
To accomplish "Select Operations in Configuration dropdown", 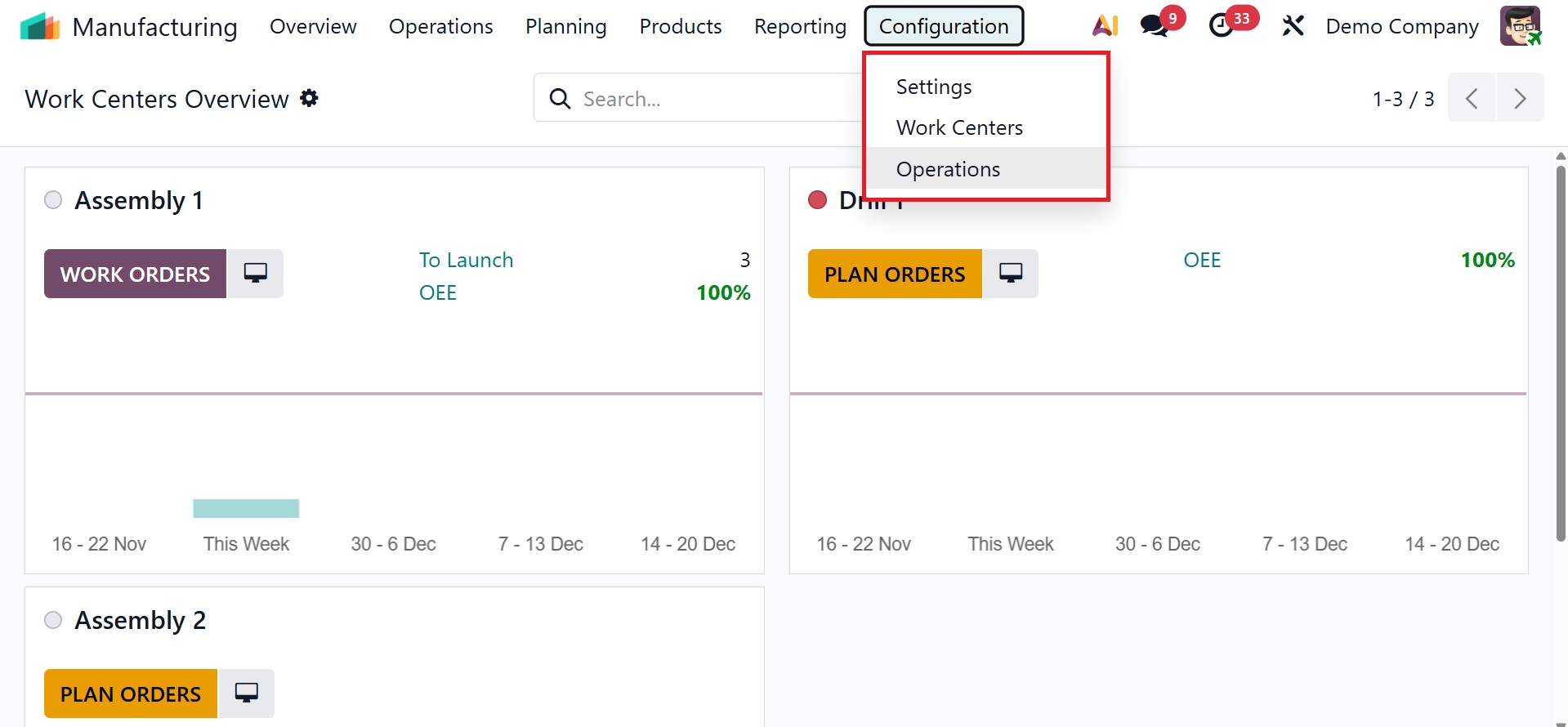I will pyautogui.click(x=948, y=169).
